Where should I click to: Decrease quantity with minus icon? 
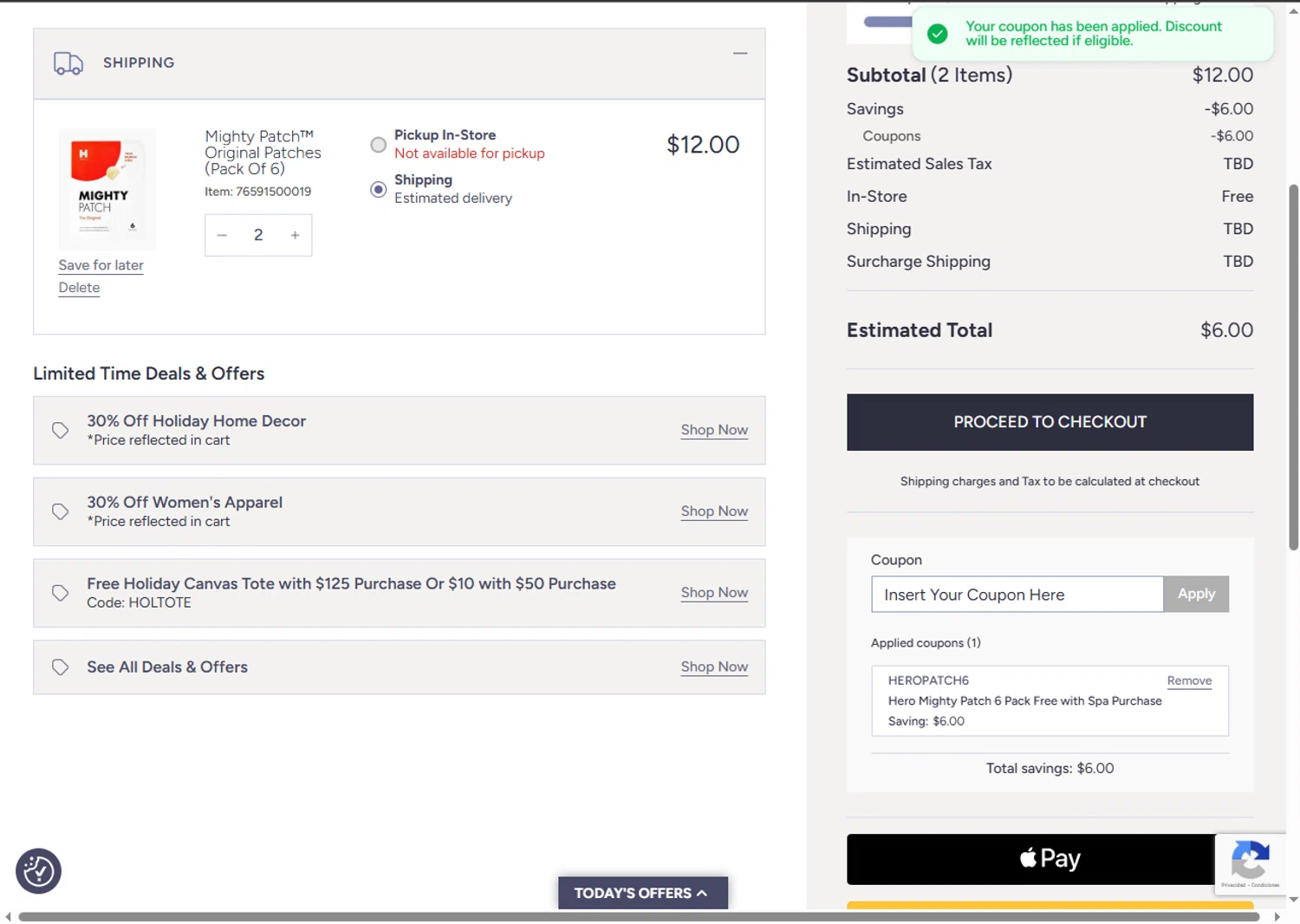pos(222,235)
